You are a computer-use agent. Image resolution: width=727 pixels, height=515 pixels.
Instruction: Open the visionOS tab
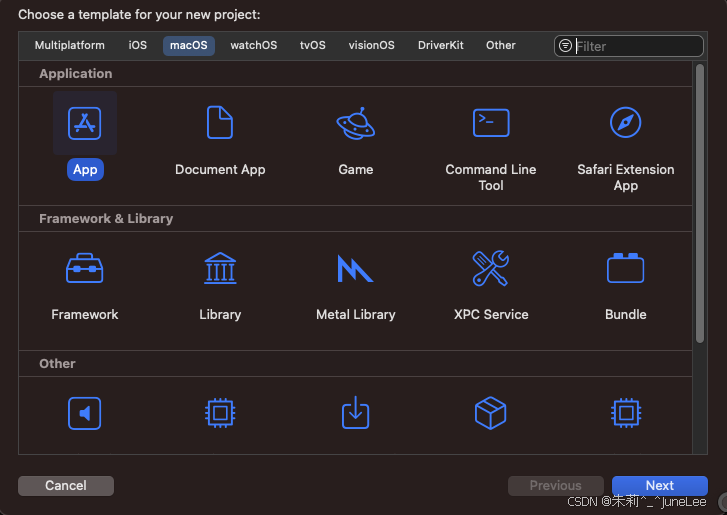371,45
